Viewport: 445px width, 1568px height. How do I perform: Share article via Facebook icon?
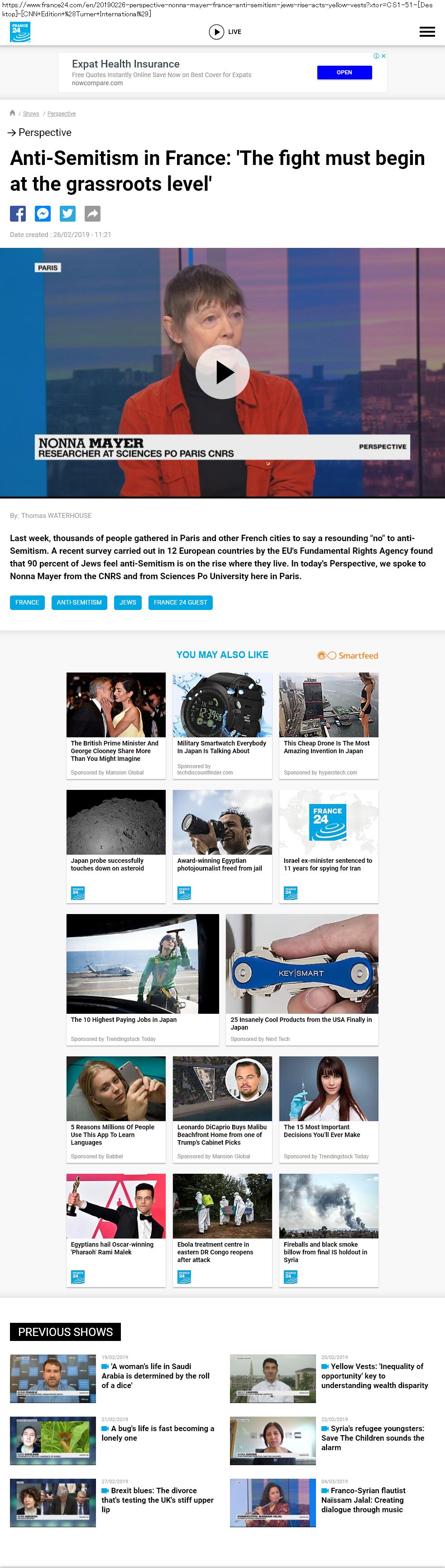point(18,213)
